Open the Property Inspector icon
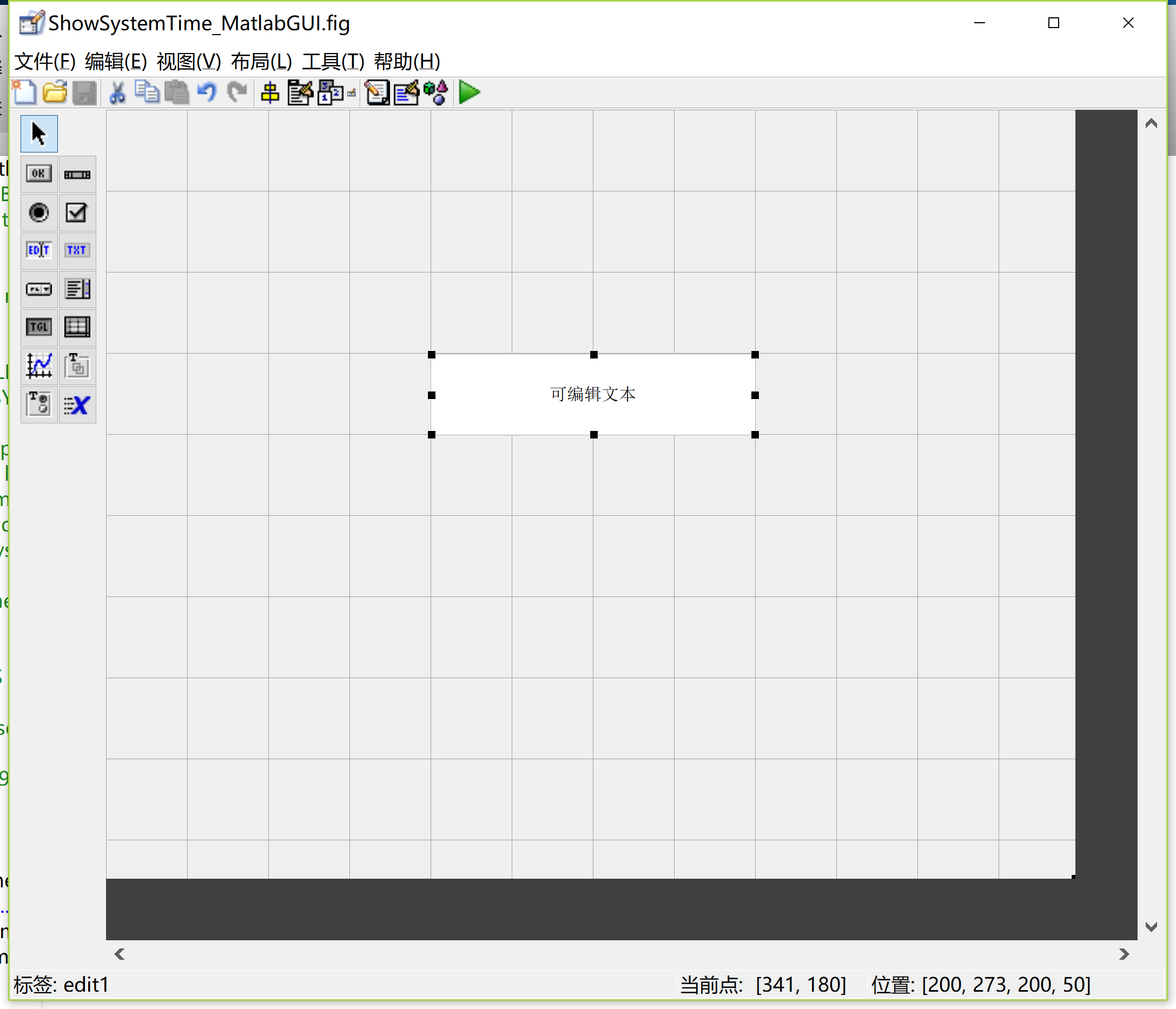Viewport: 1176px width, 1009px height. click(406, 92)
